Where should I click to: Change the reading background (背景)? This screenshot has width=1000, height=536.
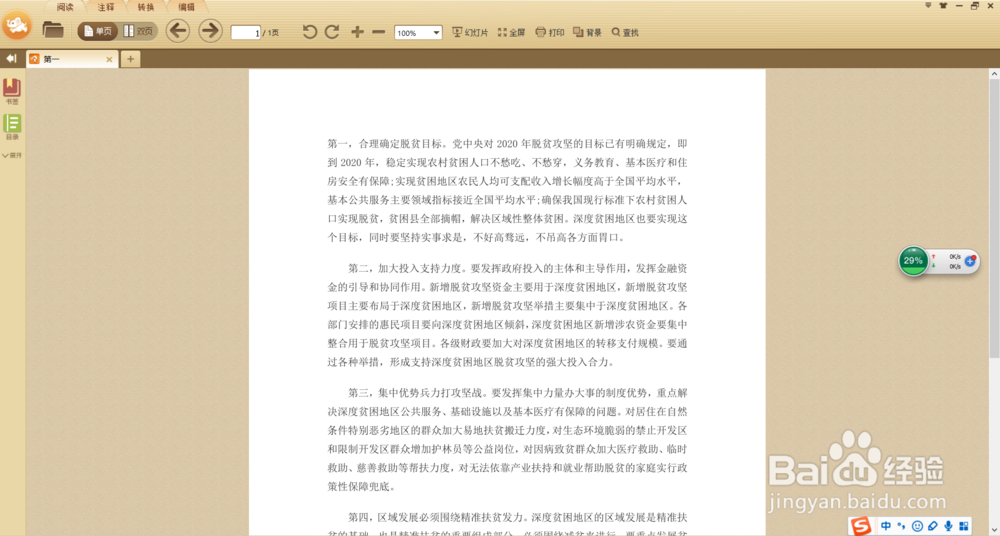click(587, 33)
